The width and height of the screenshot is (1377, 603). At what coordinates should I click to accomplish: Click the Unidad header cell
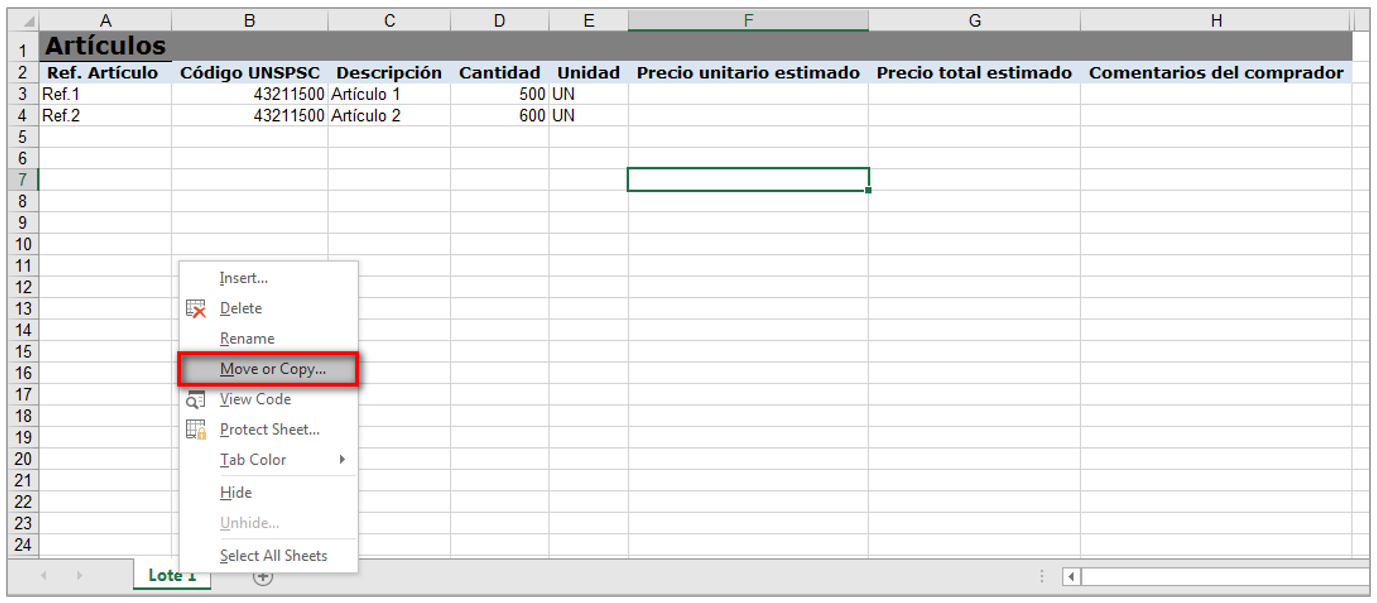click(x=589, y=73)
